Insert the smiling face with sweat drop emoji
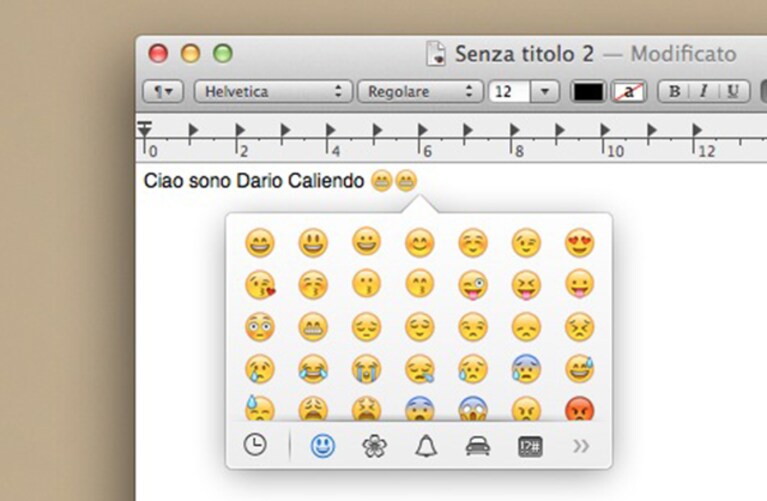Screen dimensions: 767x501 (x=580, y=369)
